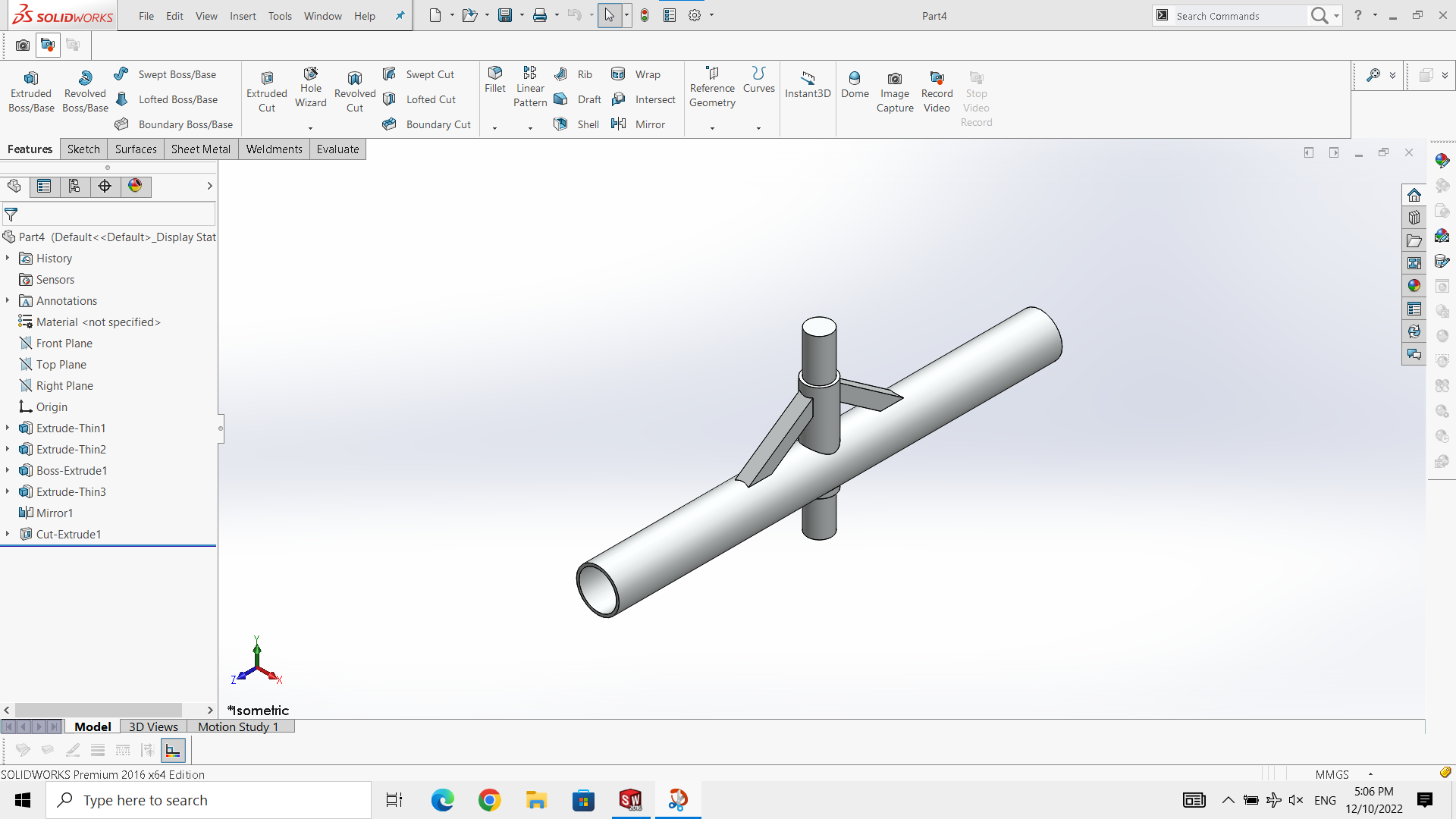This screenshot has height=819, width=1456.
Task: Click the feature tree filter field
Action: point(108,215)
